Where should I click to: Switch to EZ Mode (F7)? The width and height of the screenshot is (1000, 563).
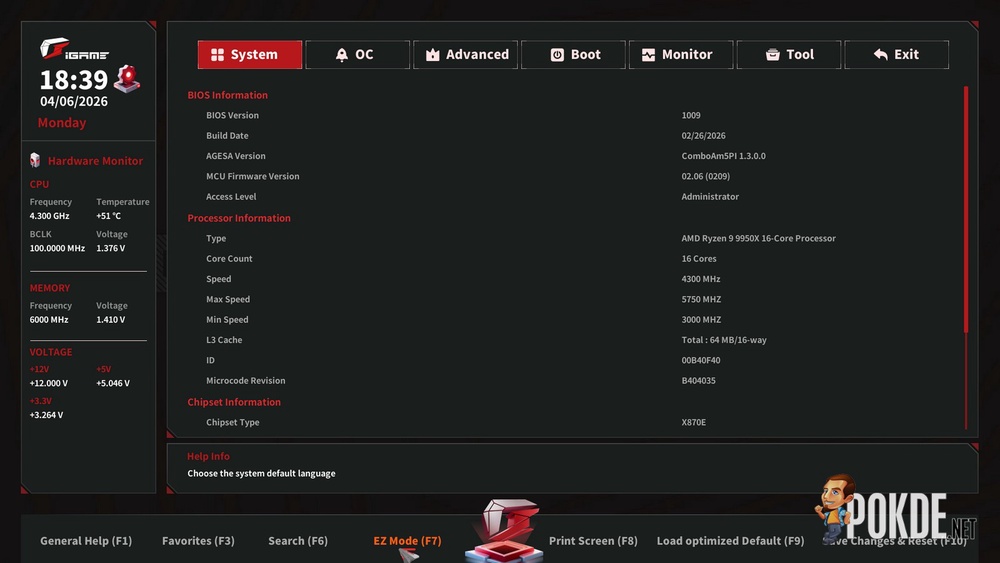click(x=407, y=541)
